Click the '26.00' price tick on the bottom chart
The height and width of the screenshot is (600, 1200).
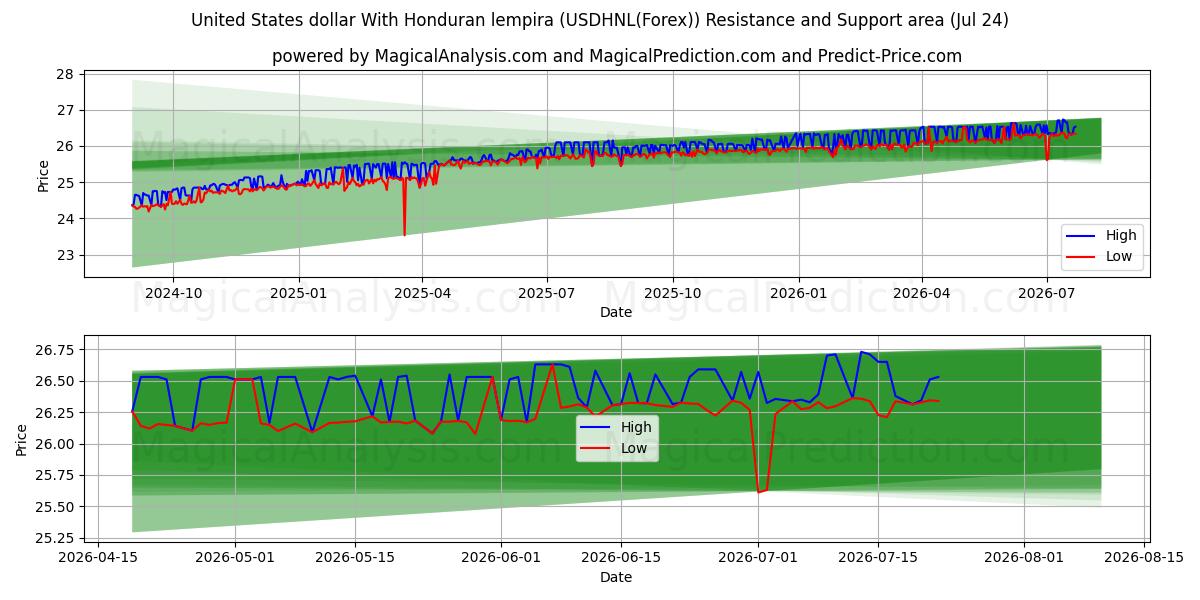56,444
